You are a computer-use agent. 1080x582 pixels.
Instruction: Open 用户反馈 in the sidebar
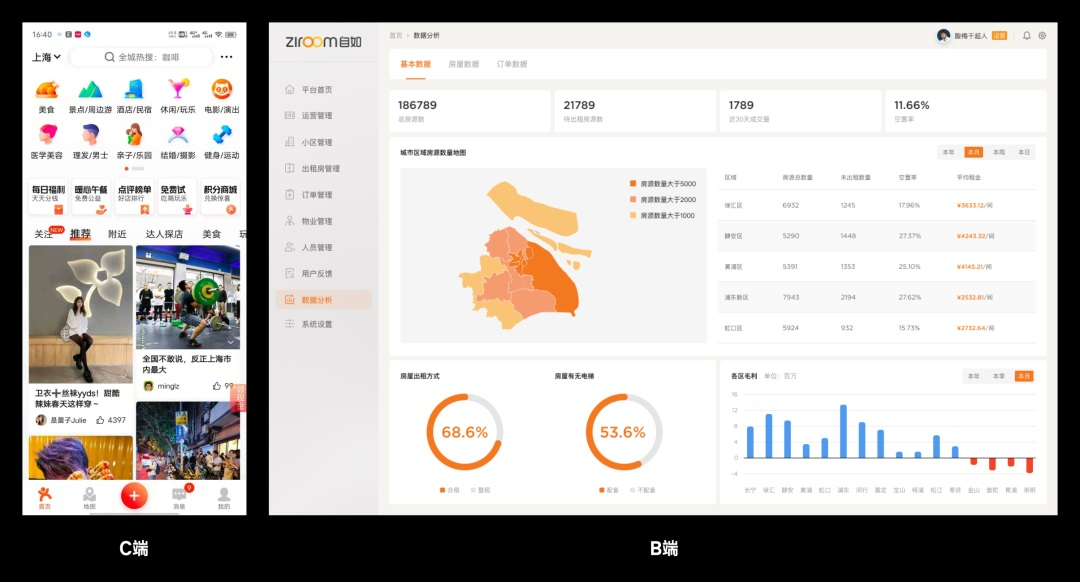[x=324, y=273]
